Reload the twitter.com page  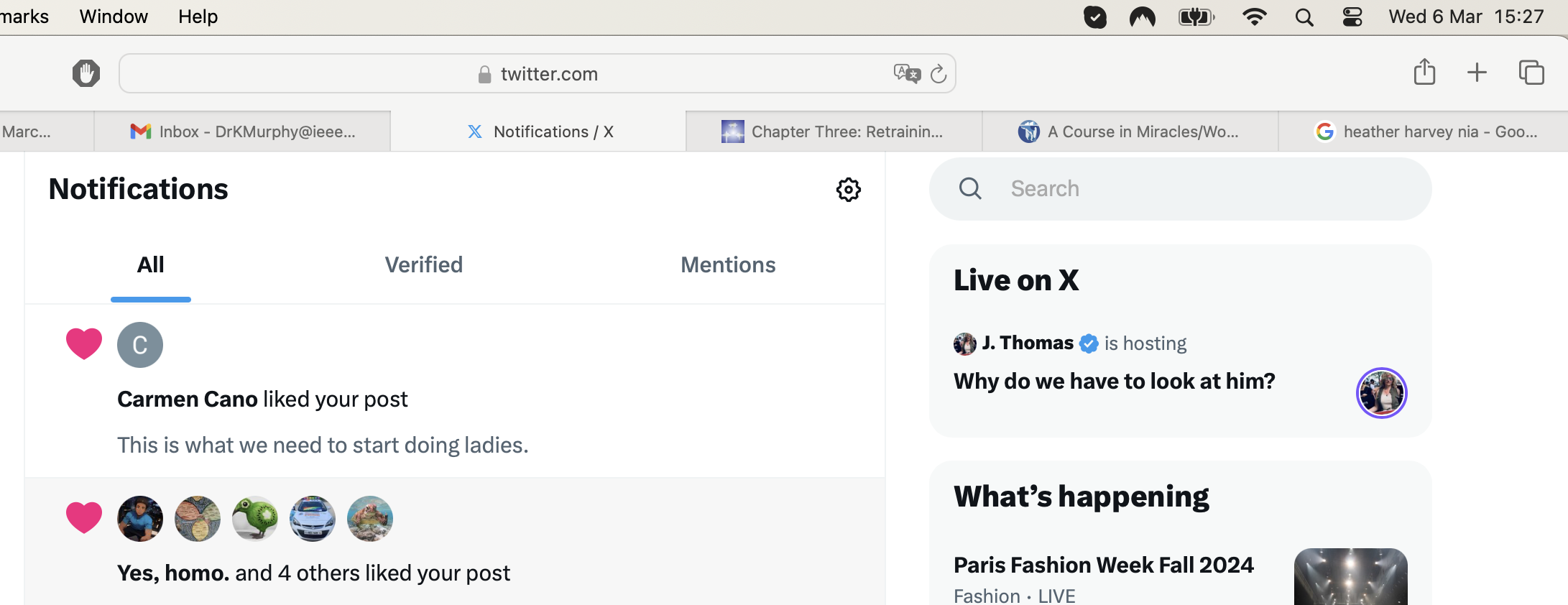coord(939,73)
